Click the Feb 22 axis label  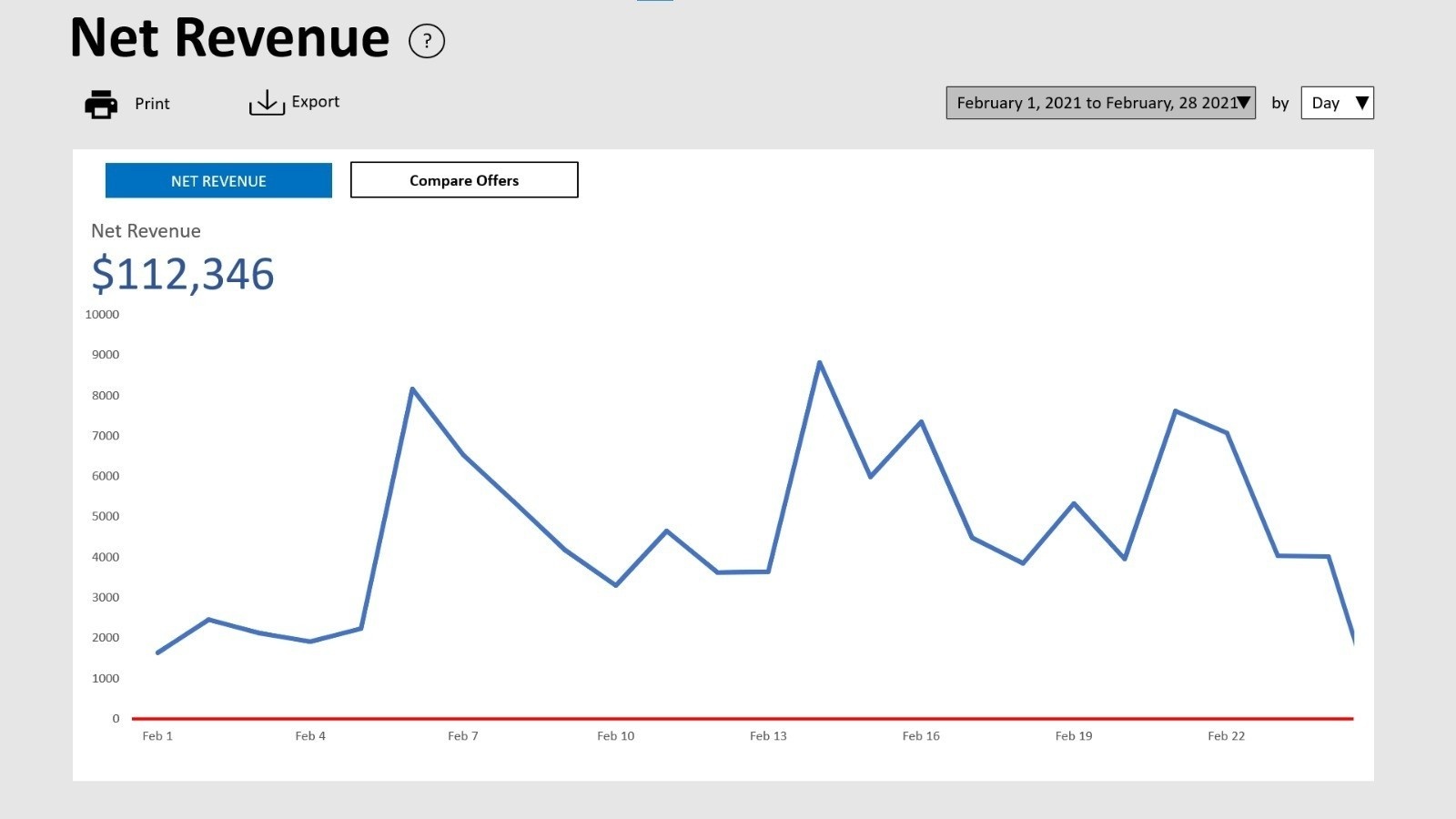click(1226, 735)
